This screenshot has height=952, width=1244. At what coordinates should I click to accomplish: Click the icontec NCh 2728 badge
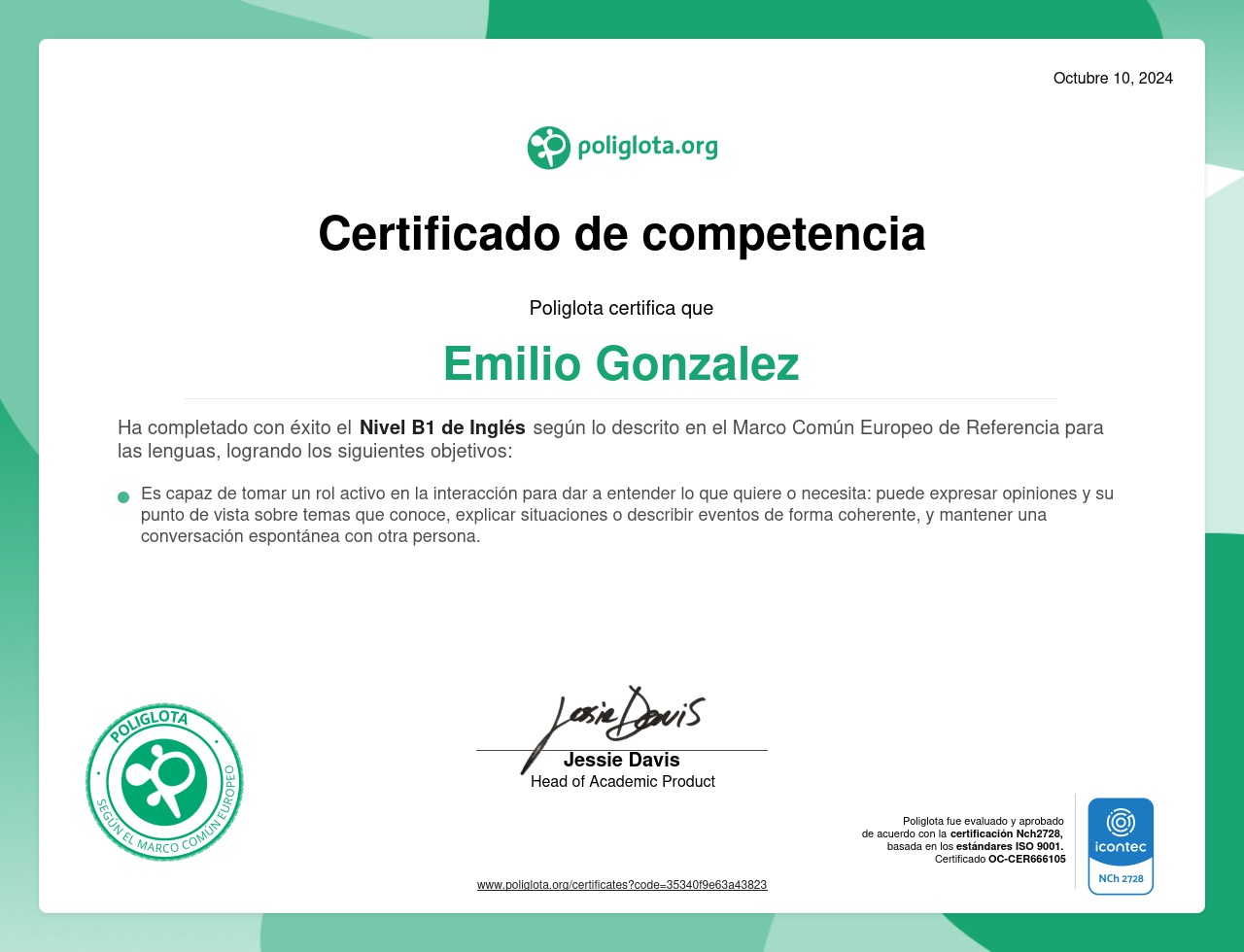coord(1121,846)
